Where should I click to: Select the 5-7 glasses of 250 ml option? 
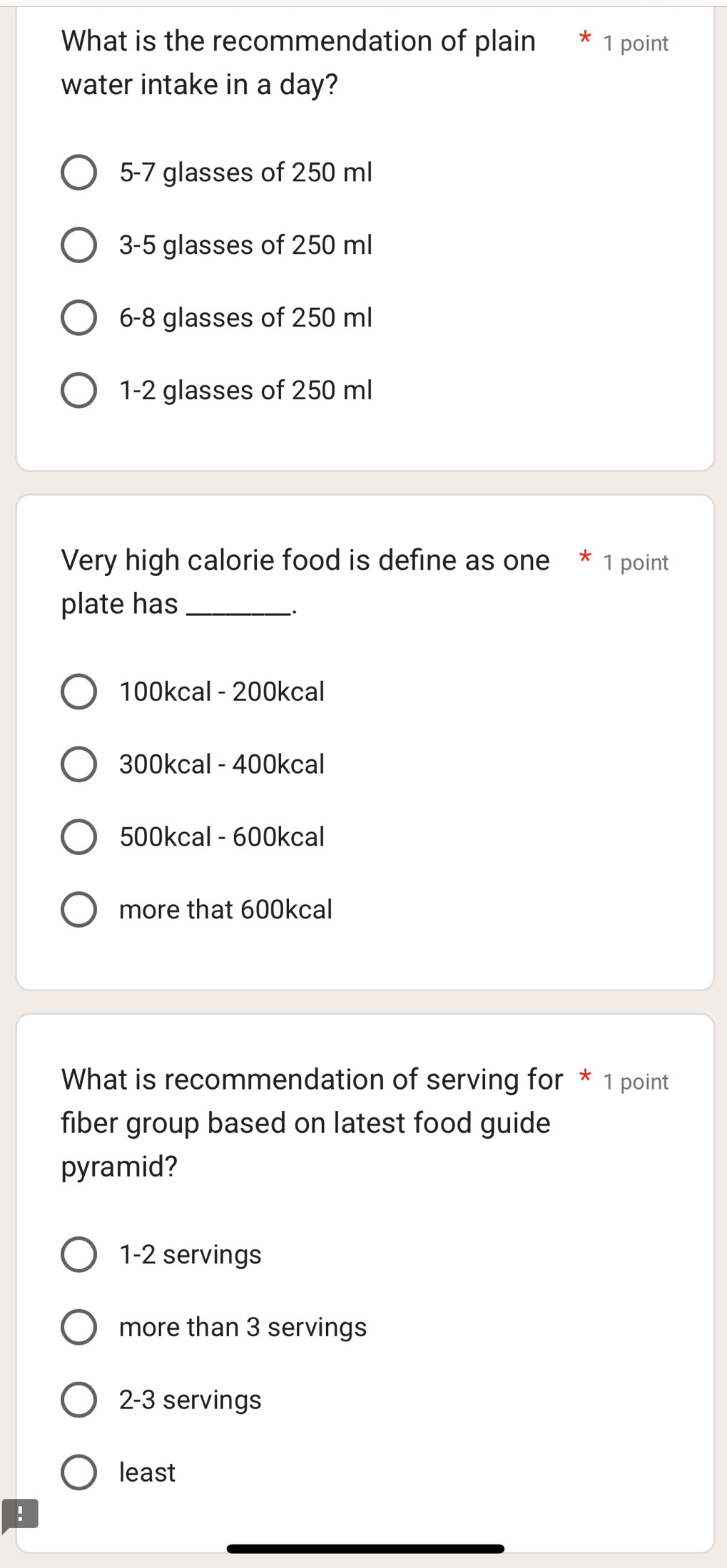coord(78,173)
